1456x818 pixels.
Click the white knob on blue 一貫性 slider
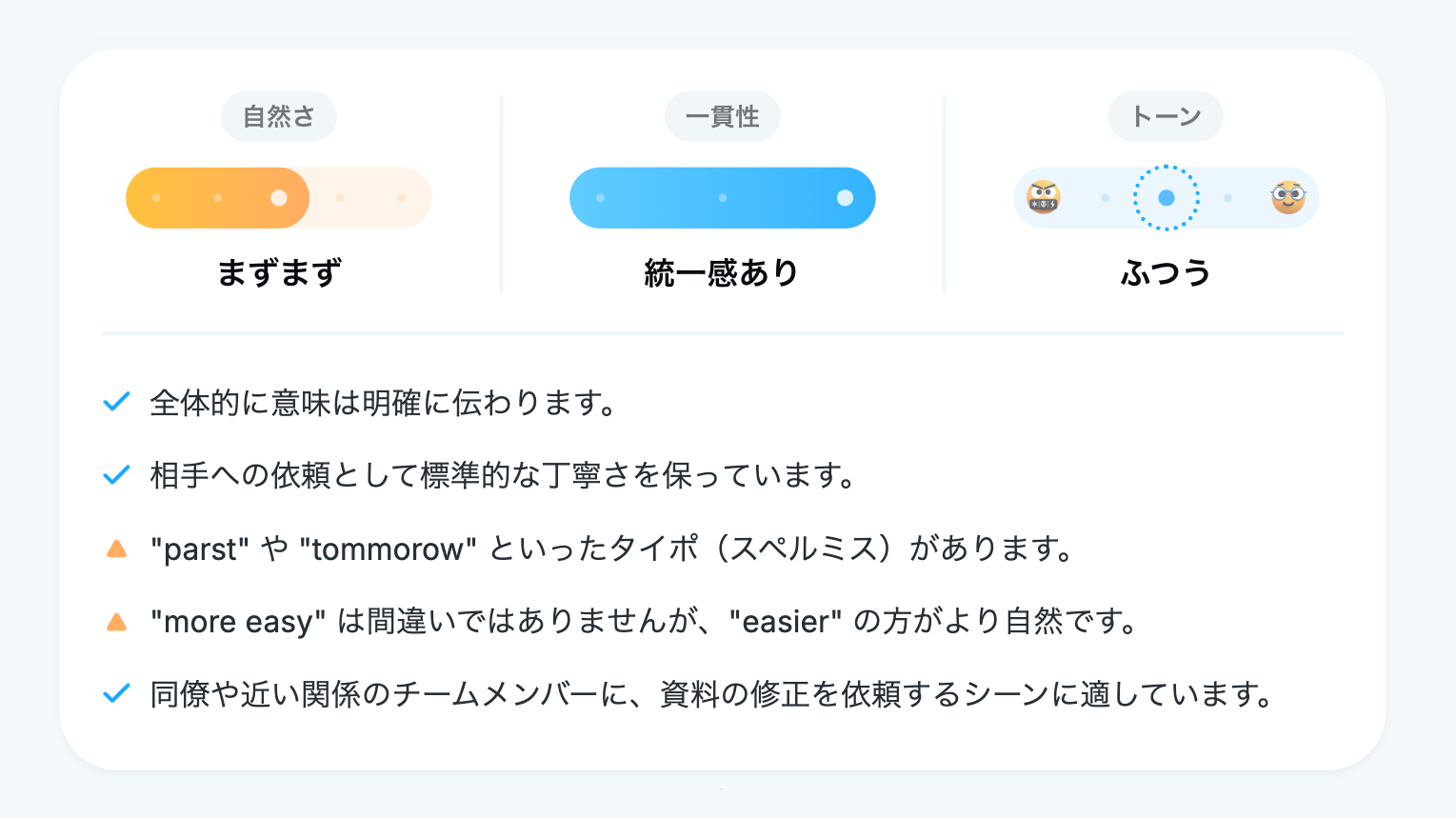click(x=845, y=198)
